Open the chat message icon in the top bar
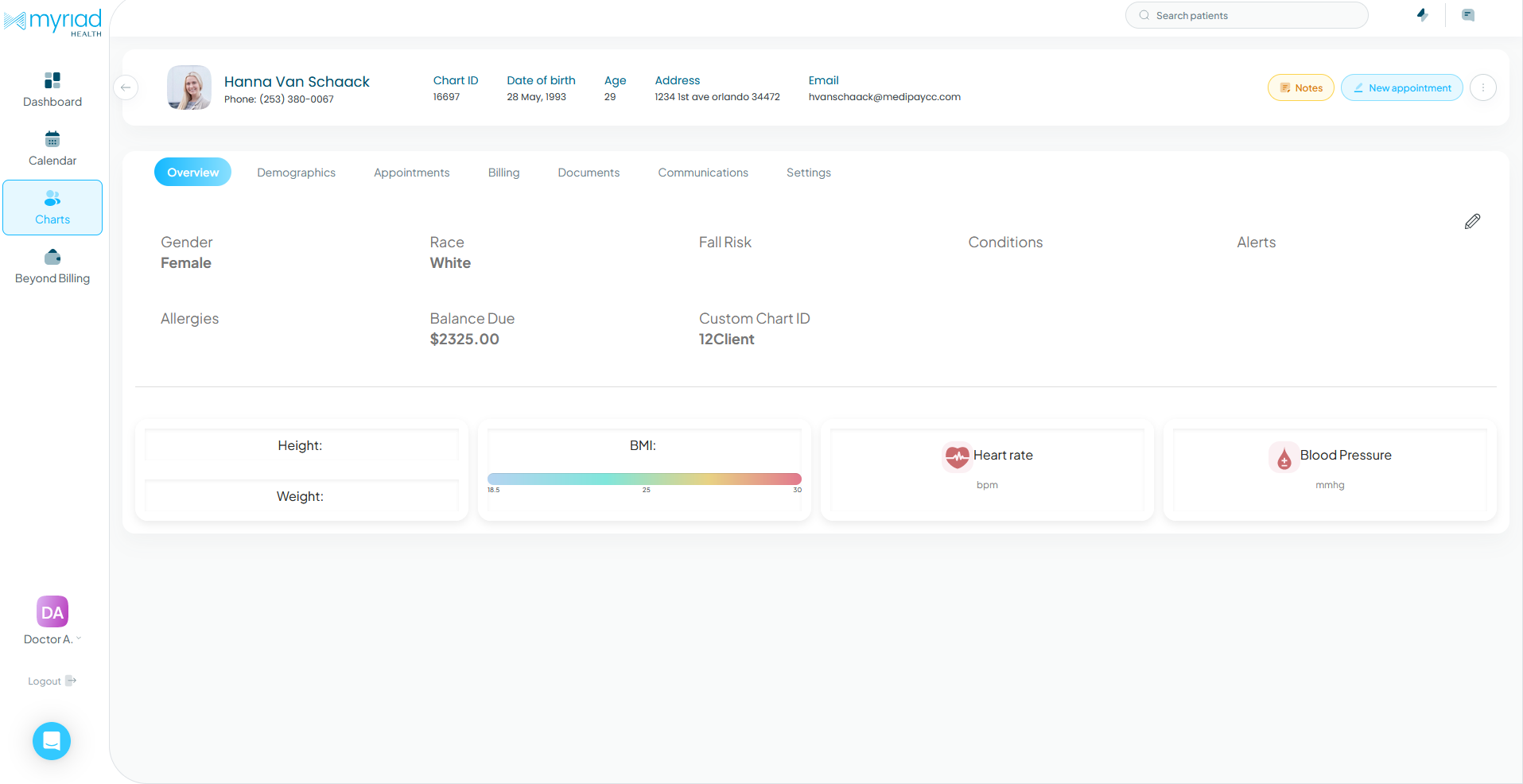This screenshot has height=784, width=1523. pyautogui.click(x=1467, y=15)
